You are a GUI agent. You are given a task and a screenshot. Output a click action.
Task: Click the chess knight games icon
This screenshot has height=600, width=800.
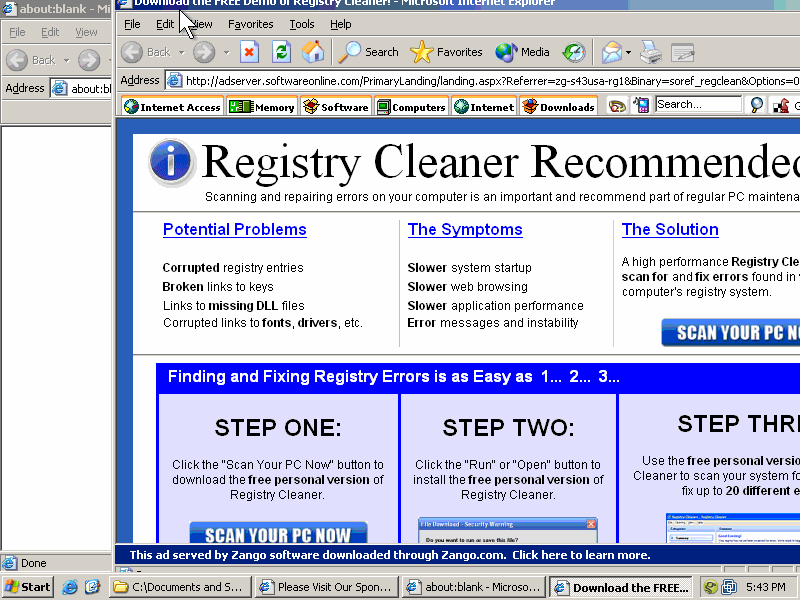(781, 106)
